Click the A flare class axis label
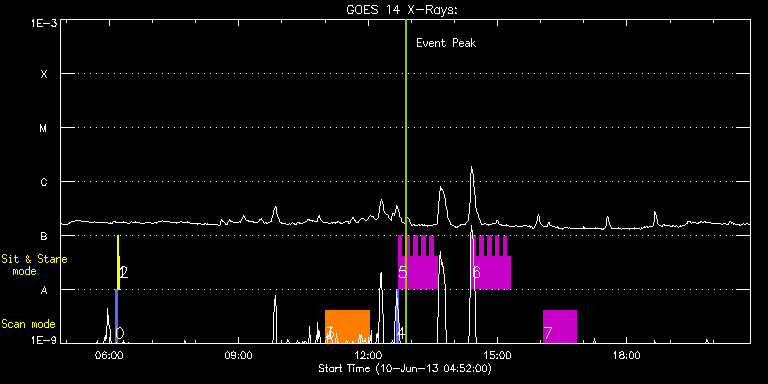768x384 pixels. coord(44,290)
